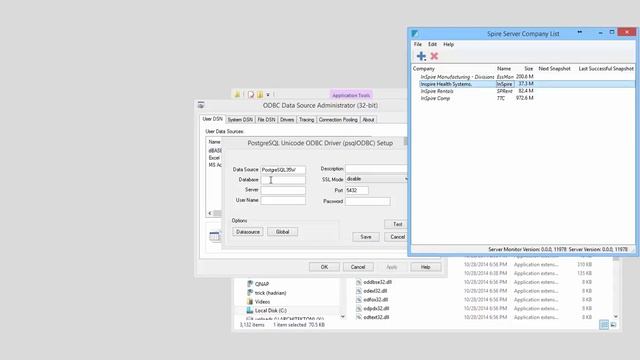640x360 pixels.
Task: Switch to the File DSN tab
Action: pyautogui.click(x=266, y=120)
